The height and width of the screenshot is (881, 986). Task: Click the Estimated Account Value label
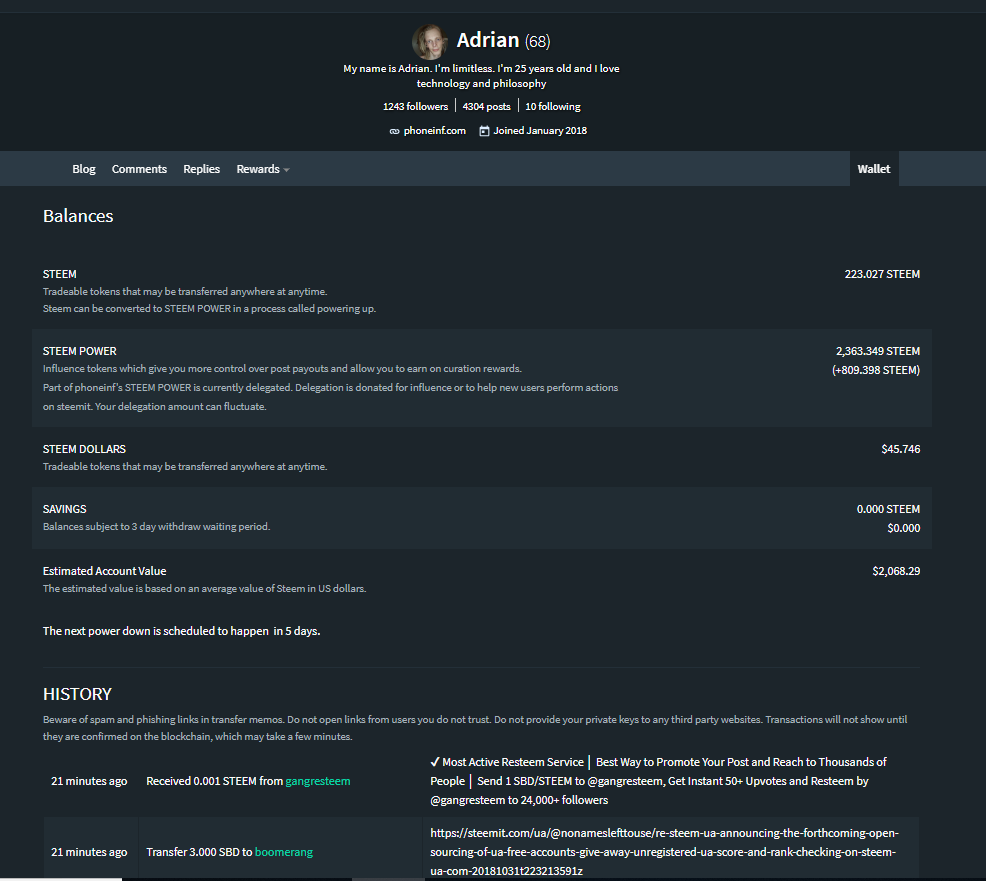tap(104, 571)
